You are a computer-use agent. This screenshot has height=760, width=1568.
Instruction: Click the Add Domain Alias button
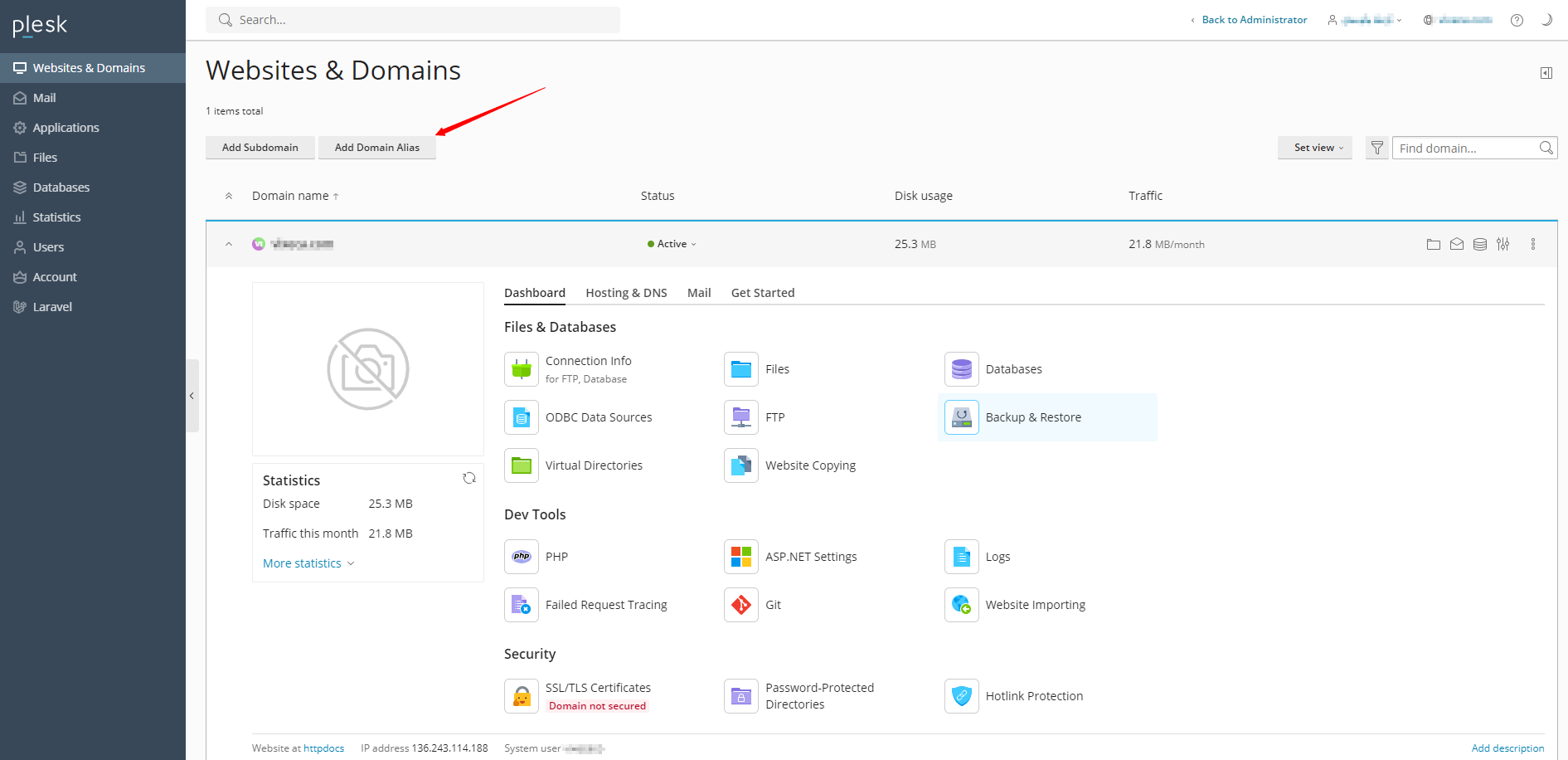(377, 148)
